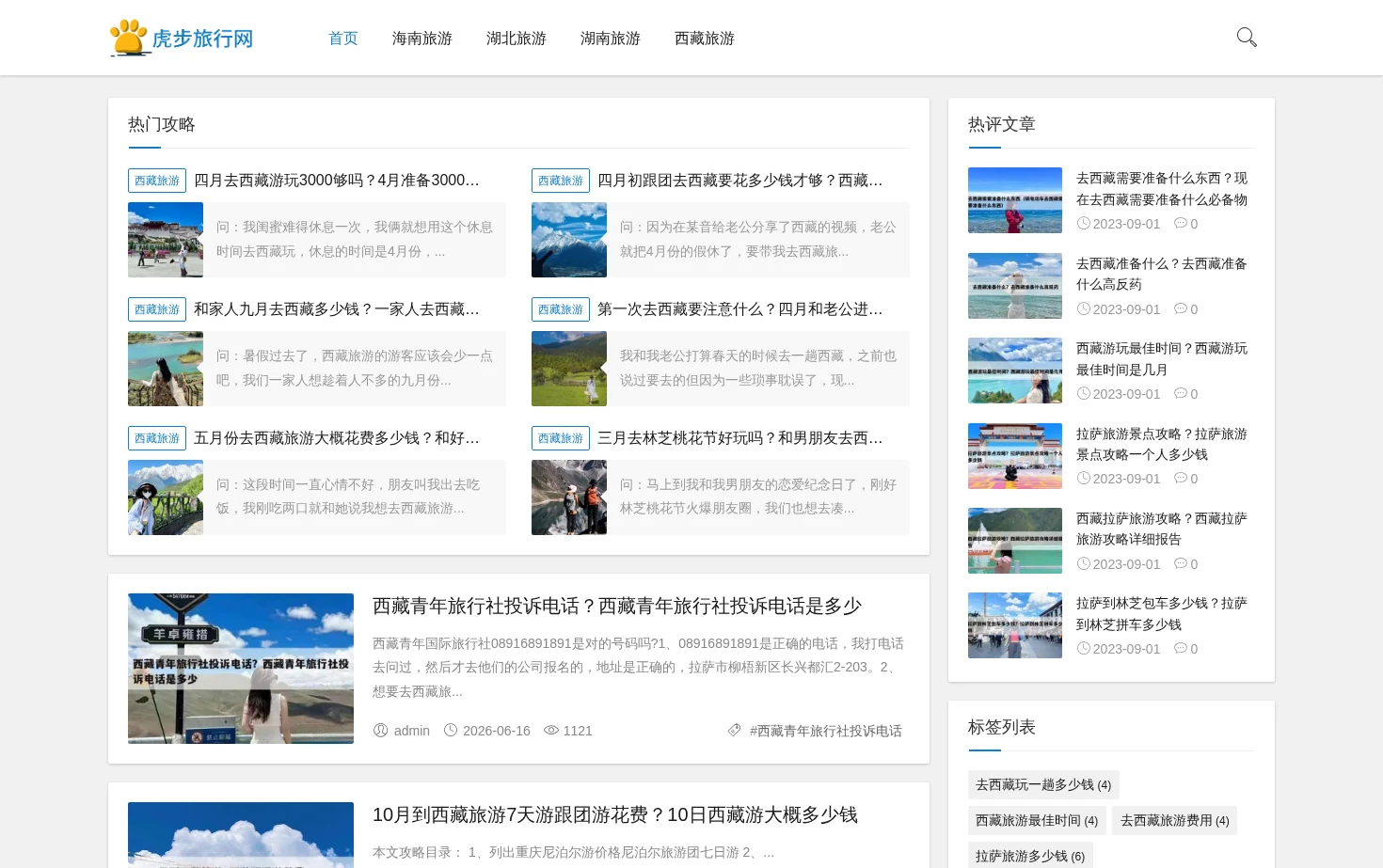Open sidebar article 去西藏准备什么？去西藏准备什么高反药
Screen dimensions: 1383x868
tap(1162, 274)
